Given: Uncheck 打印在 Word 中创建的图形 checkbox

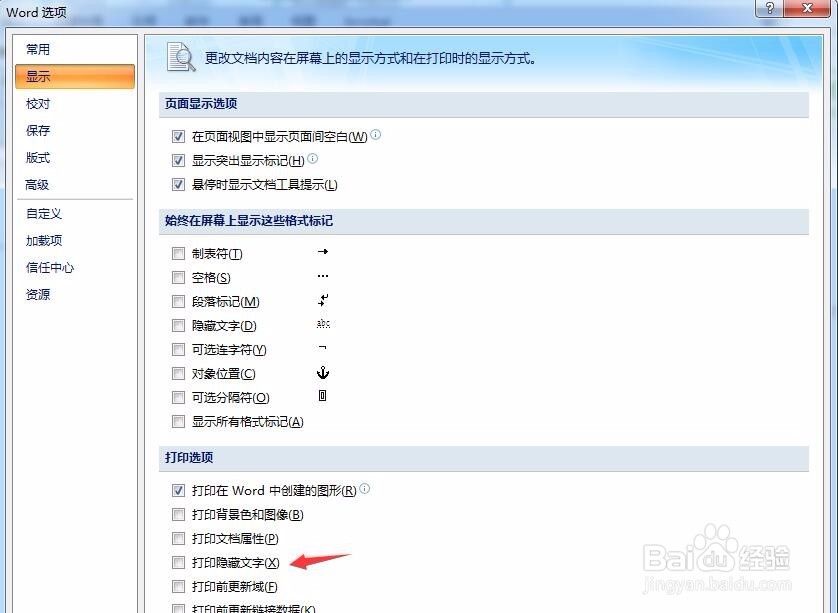Looking at the screenshot, I should [179, 490].
